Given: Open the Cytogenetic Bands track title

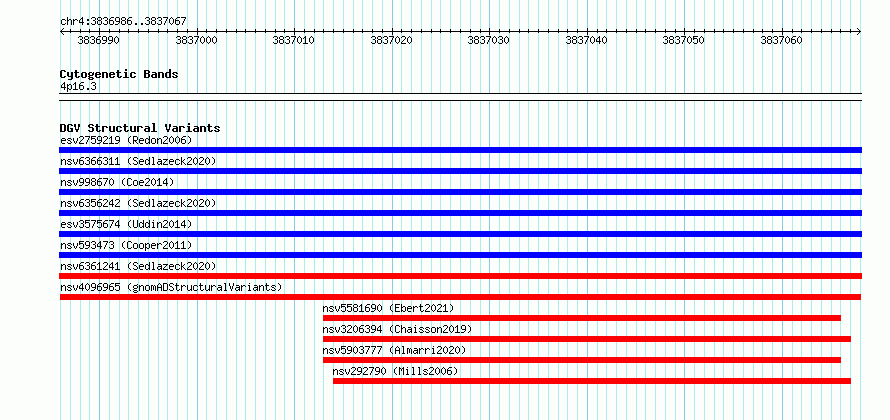Looking at the screenshot, I should tap(119, 74).
